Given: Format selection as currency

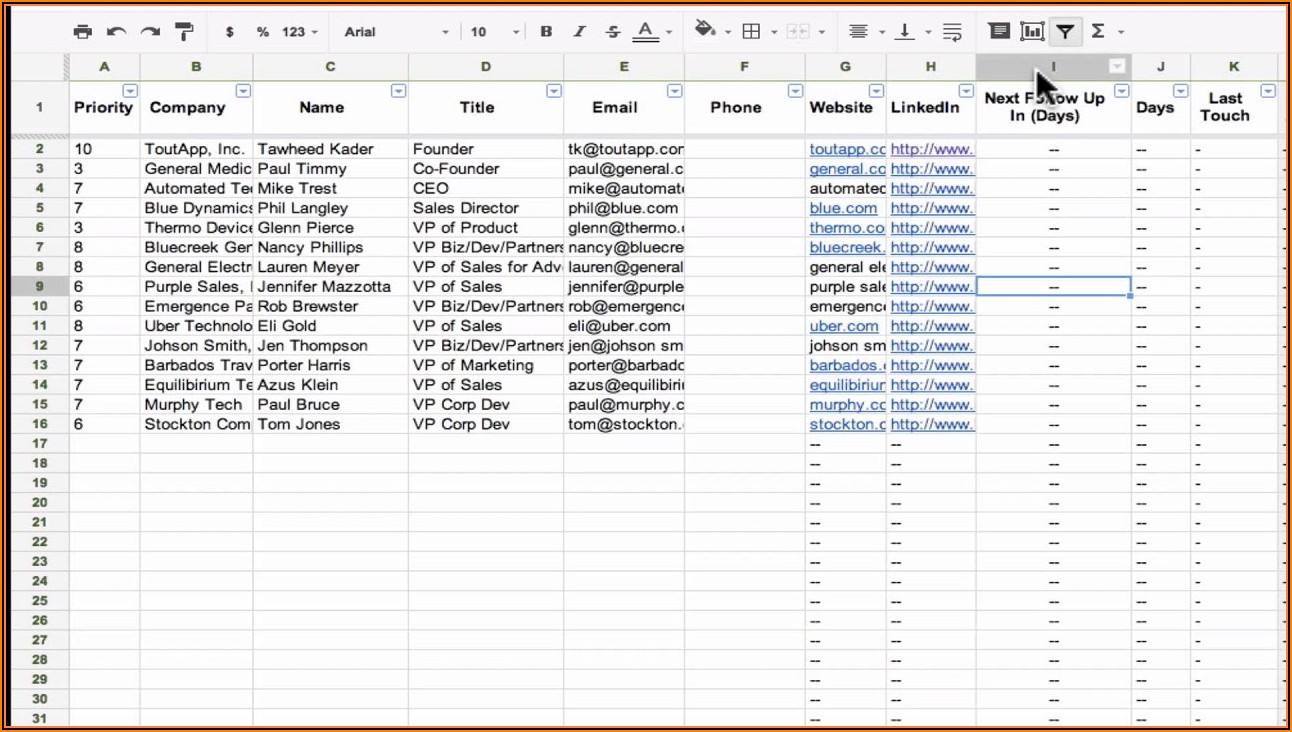Looking at the screenshot, I should tap(230, 32).
